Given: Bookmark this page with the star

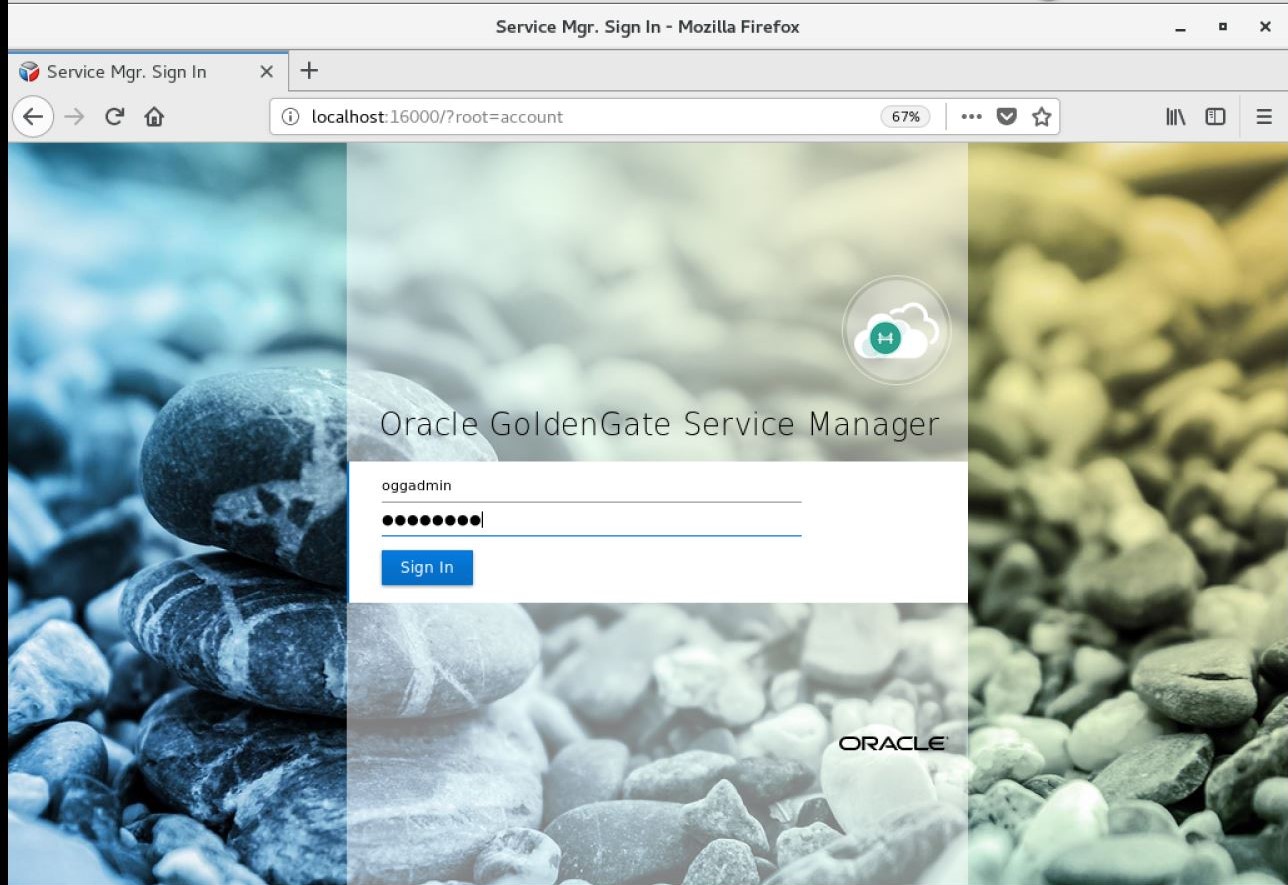Looking at the screenshot, I should click(1041, 117).
